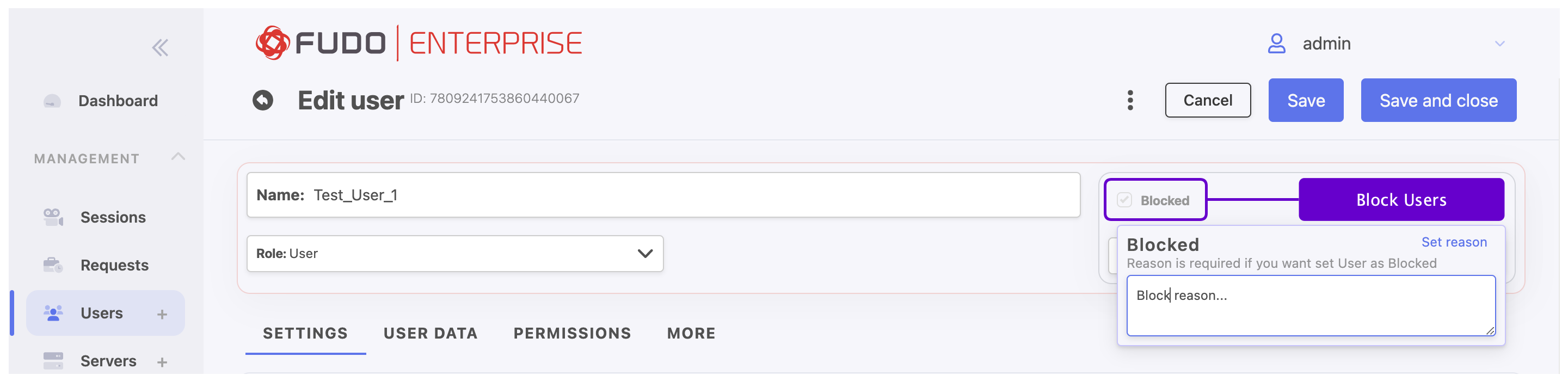Add new server with plus icon

pyautogui.click(x=162, y=362)
